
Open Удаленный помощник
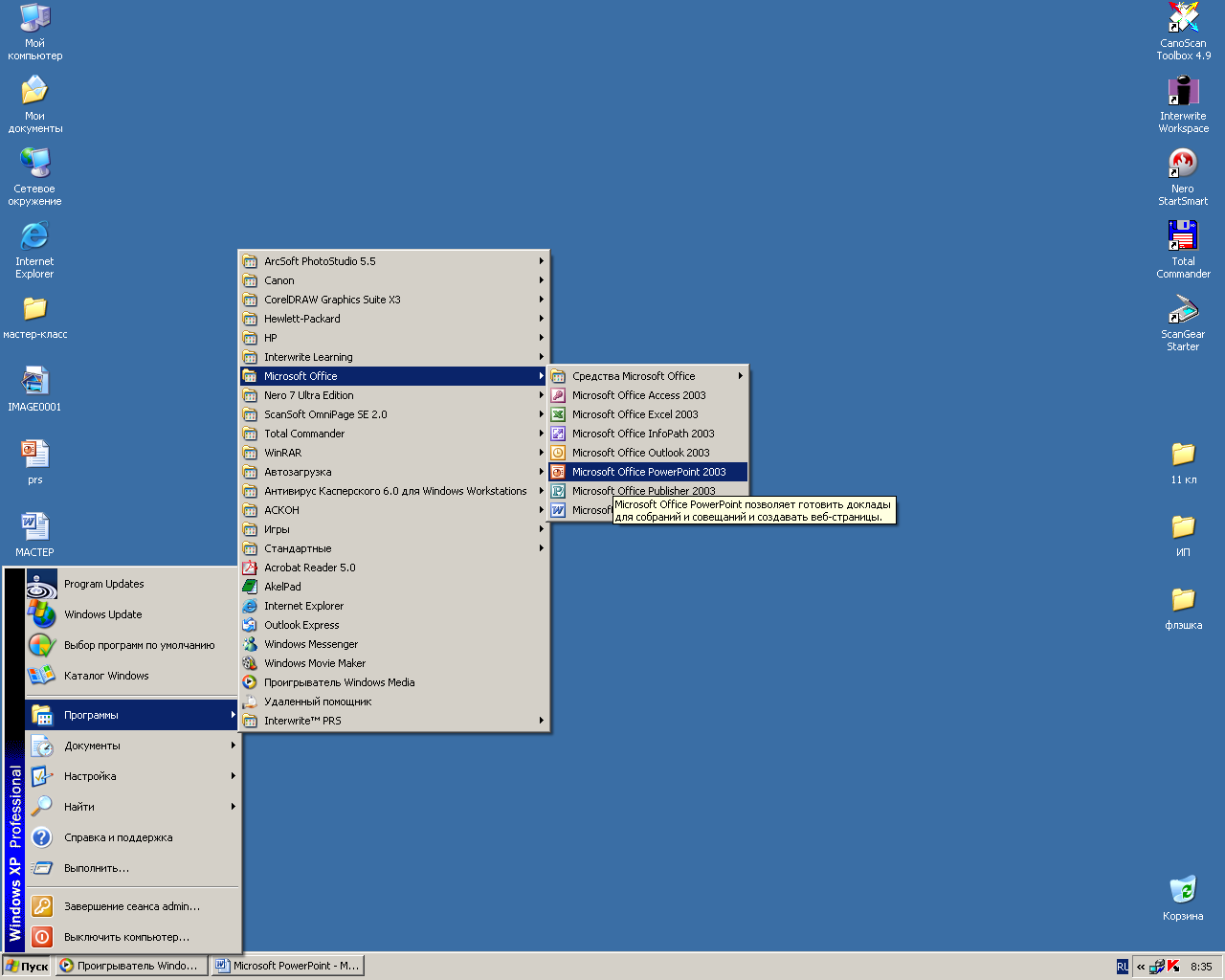393,702
